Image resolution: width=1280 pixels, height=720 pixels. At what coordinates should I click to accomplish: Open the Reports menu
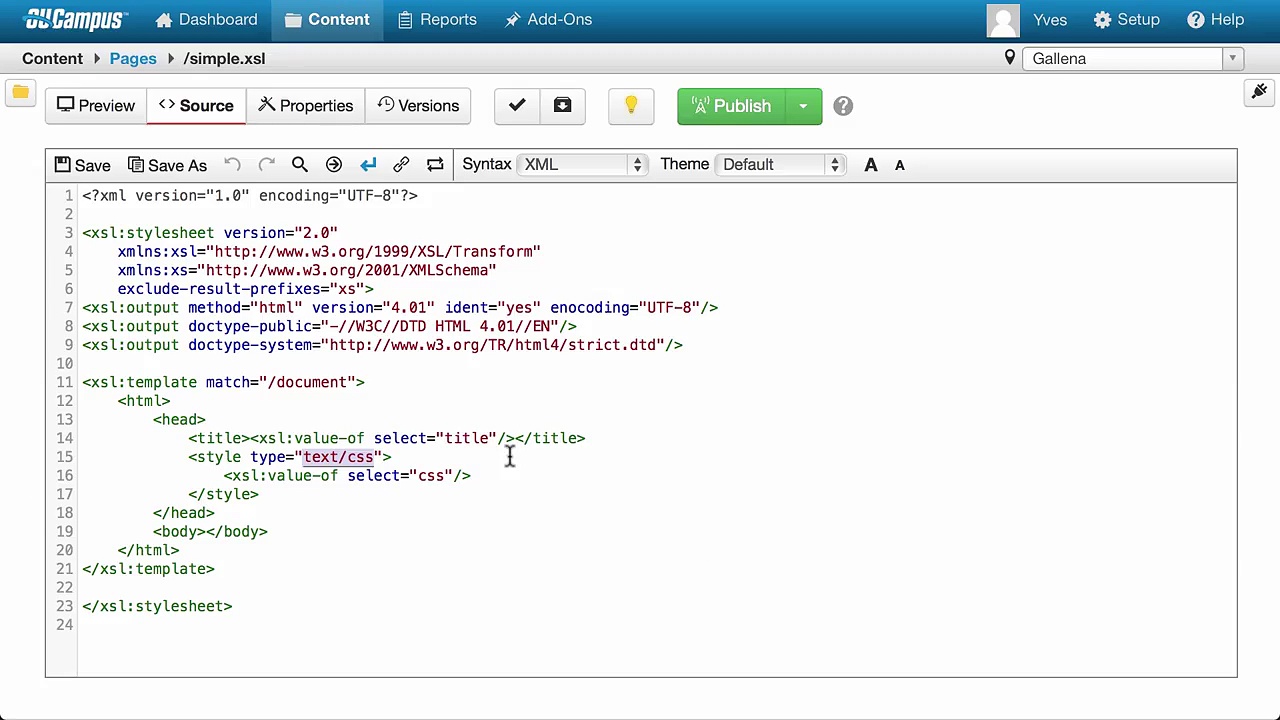pyautogui.click(x=436, y=20)
